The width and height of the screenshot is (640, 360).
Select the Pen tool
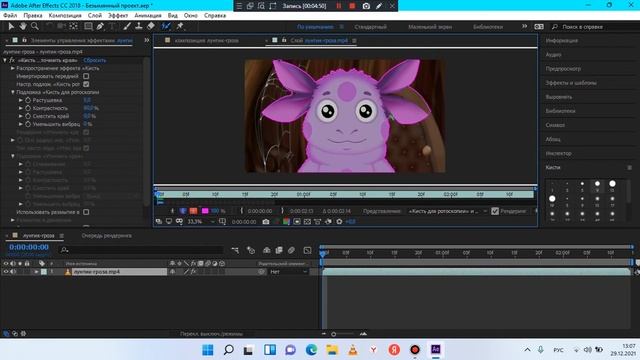pos(100,26)
